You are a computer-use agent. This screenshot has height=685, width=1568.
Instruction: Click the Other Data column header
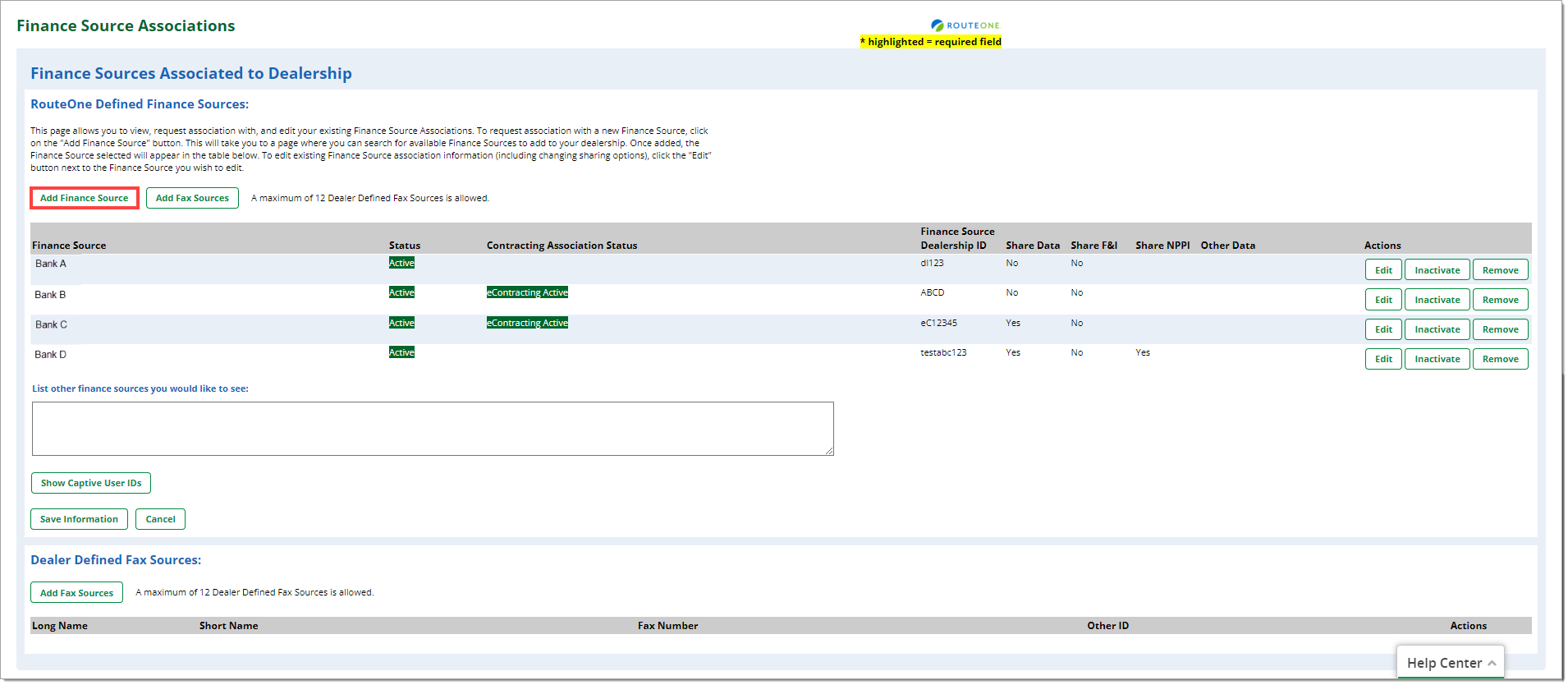(x=1227, y=246)
